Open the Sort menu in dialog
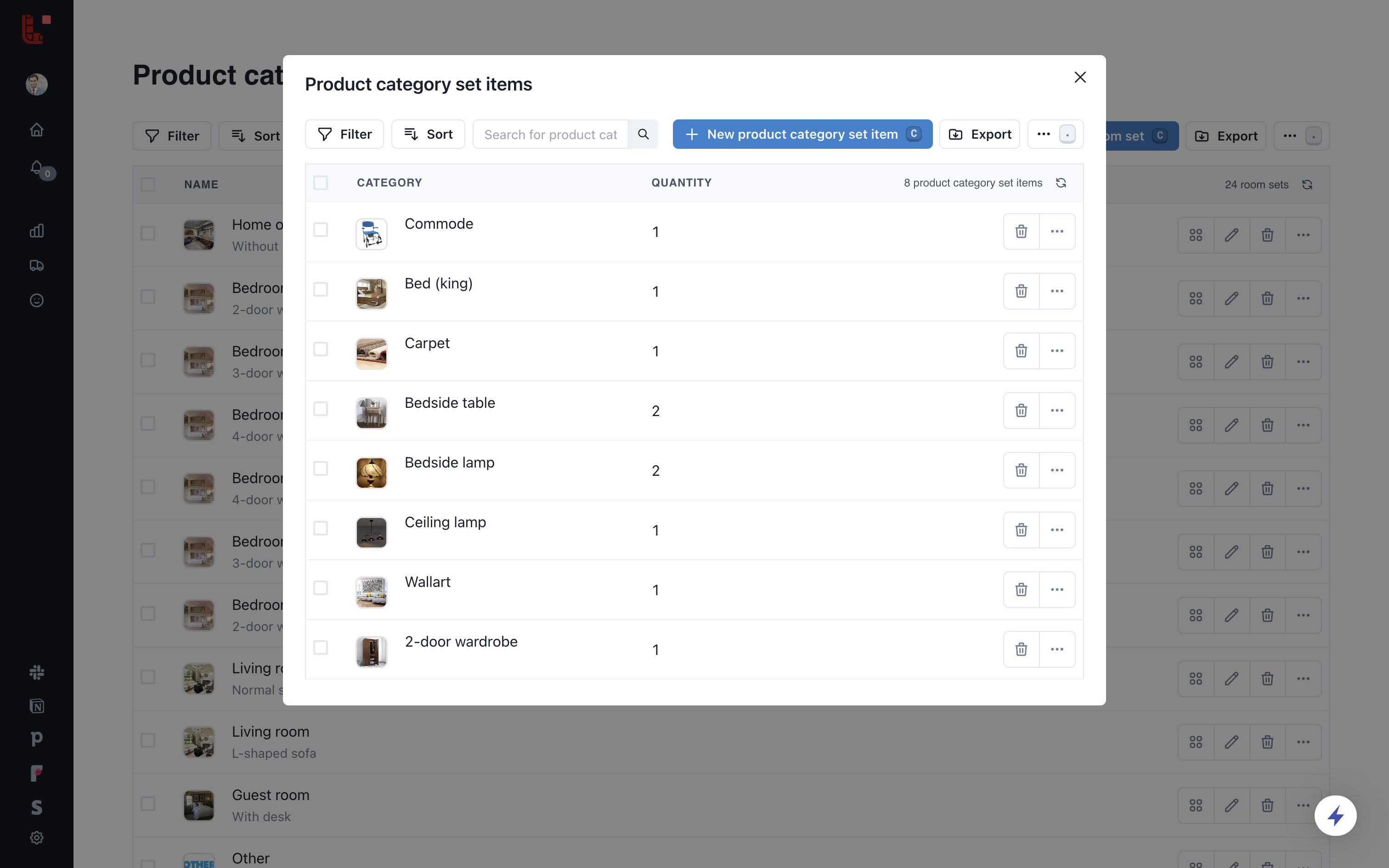The image size is (1389, 868). coord(428,134)
